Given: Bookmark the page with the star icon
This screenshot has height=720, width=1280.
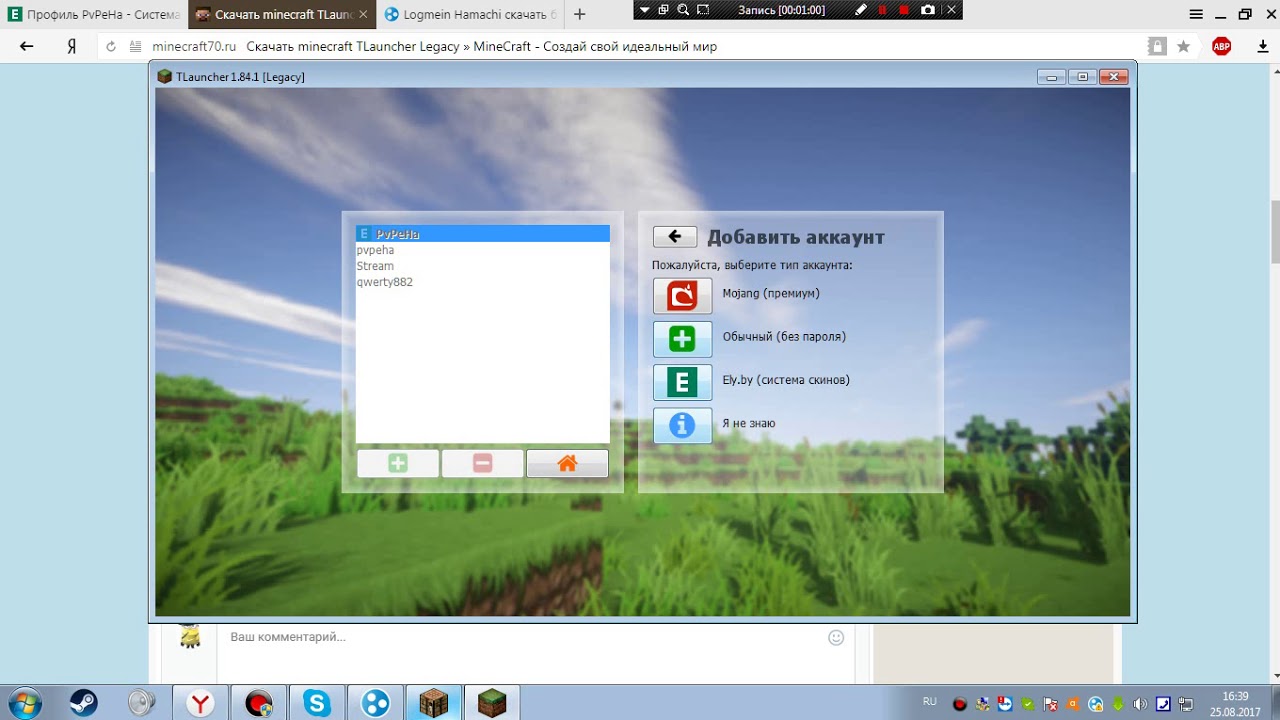Looking at the screenshot, I should (x=1184, y=46).
